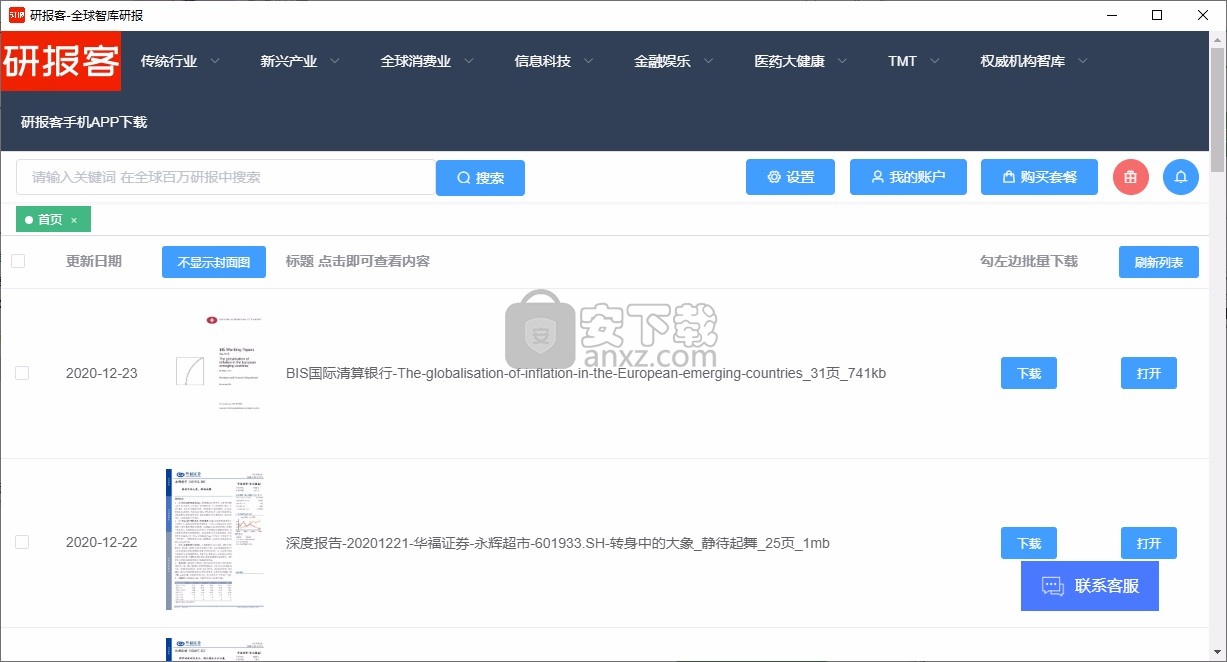Close the 首页 tab using its x
Image resolution: width=1227 pixels, height=662 pixels.
pos(74,220)
